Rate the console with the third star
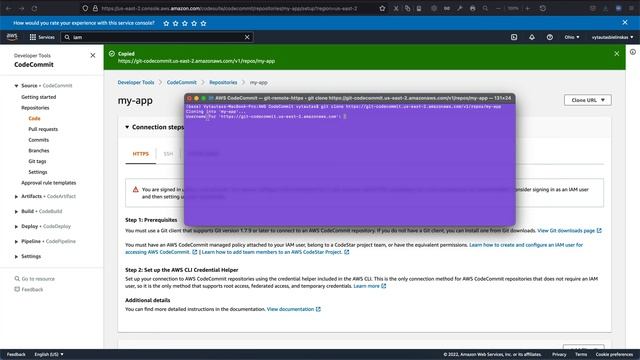Screen dimensions: 640x360 (x=185, y=23)
